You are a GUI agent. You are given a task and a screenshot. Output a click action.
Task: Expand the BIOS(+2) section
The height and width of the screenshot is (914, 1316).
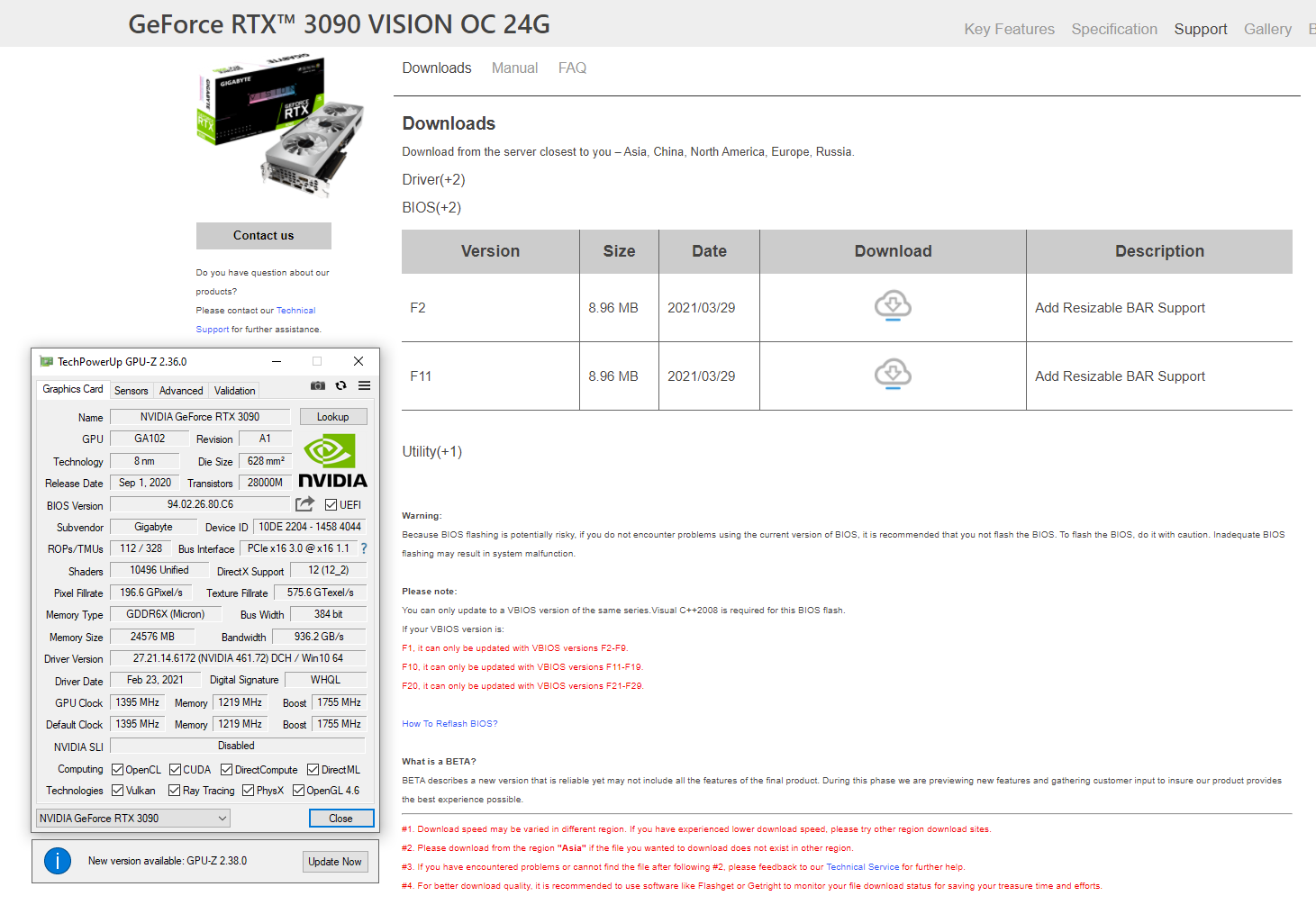431,207
